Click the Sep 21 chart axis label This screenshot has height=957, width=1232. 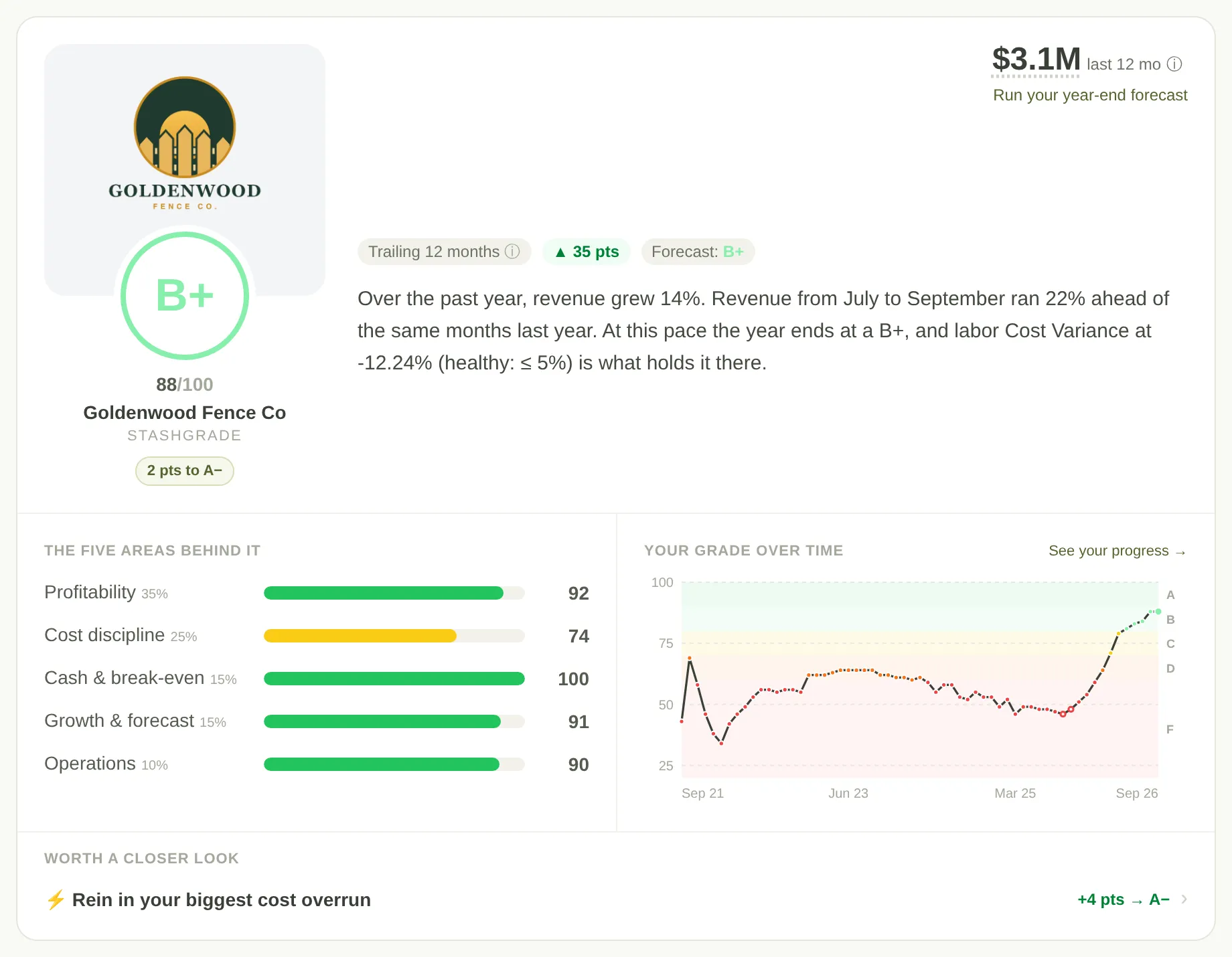point(702,793)
